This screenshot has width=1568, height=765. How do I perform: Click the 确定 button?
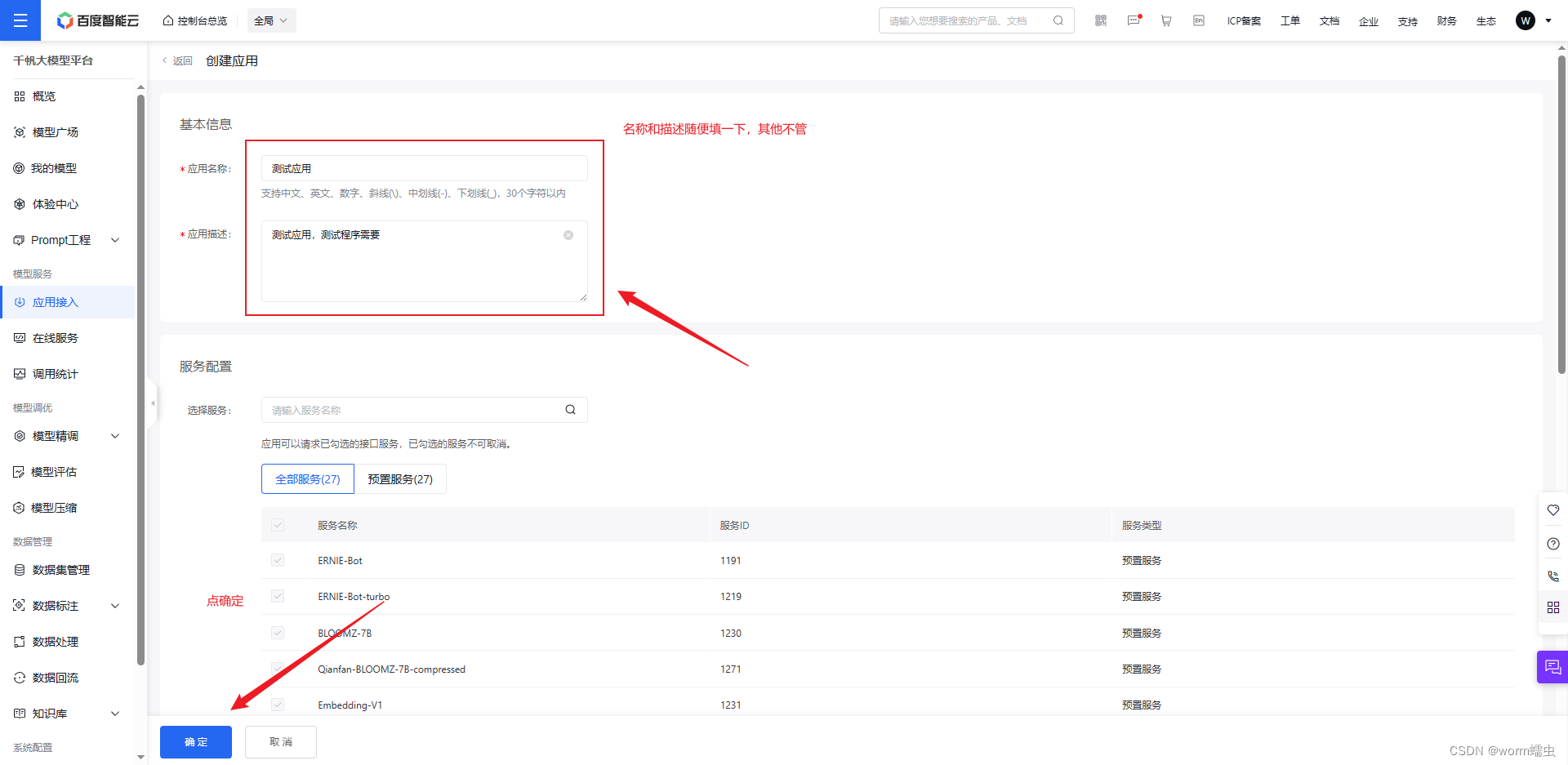pyautogui.click(x=196, y=742)
